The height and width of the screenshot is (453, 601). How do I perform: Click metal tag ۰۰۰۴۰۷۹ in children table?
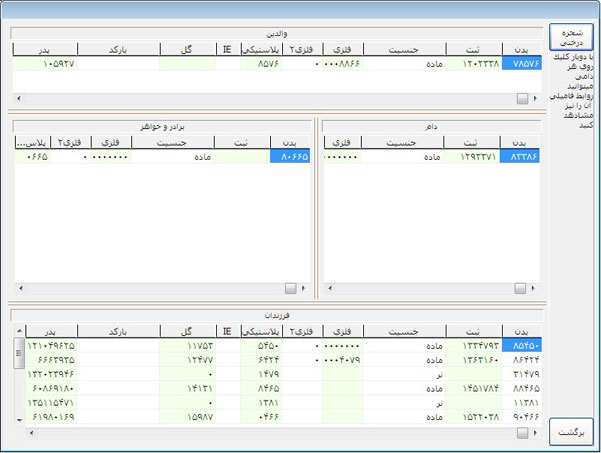click(x=343, y=360)
